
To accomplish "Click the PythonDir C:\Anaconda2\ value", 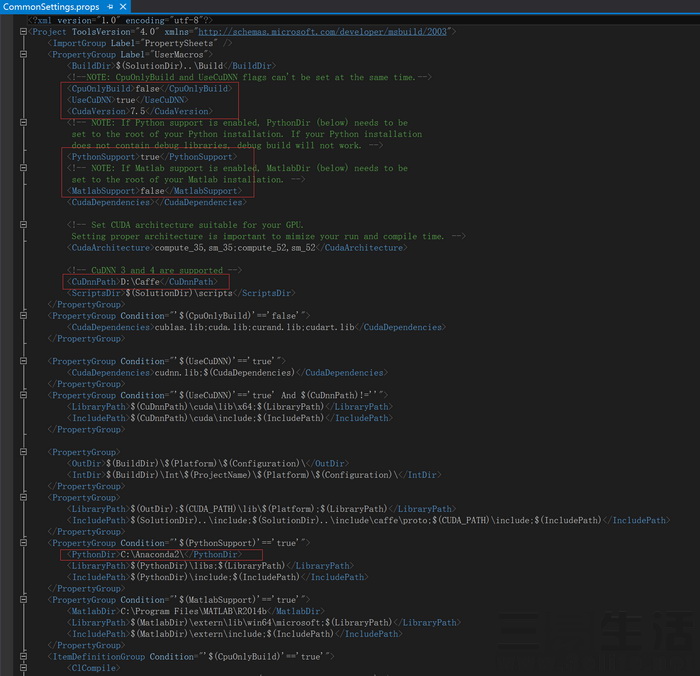I will pos(152,555).
